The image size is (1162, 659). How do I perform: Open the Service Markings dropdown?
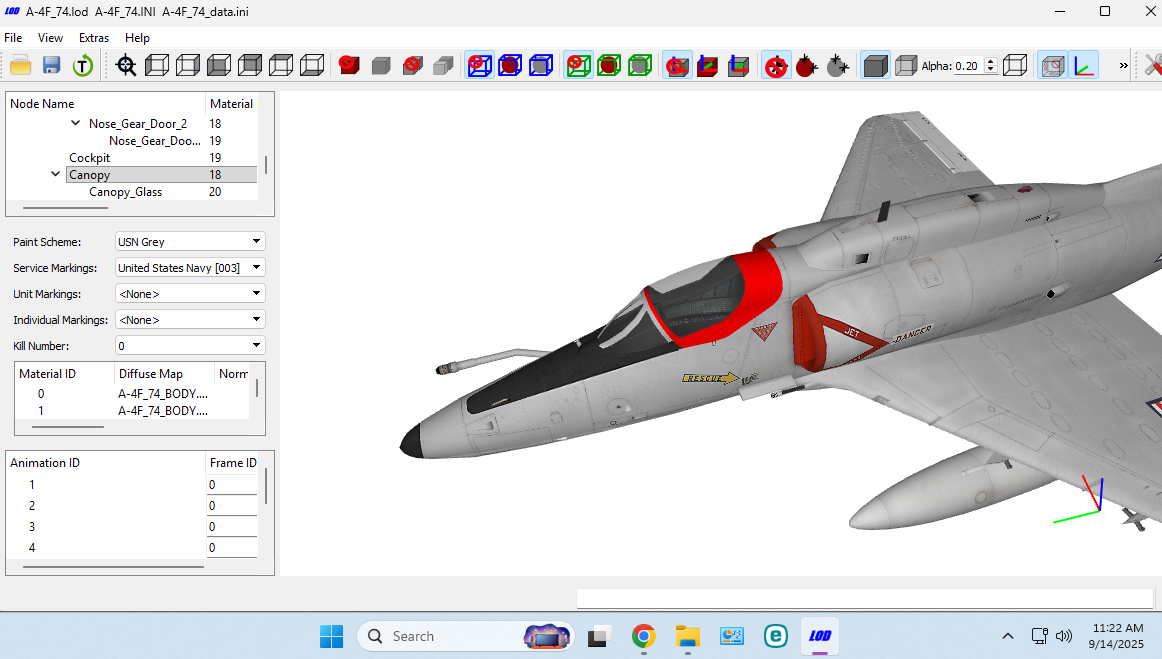[190, 268]
